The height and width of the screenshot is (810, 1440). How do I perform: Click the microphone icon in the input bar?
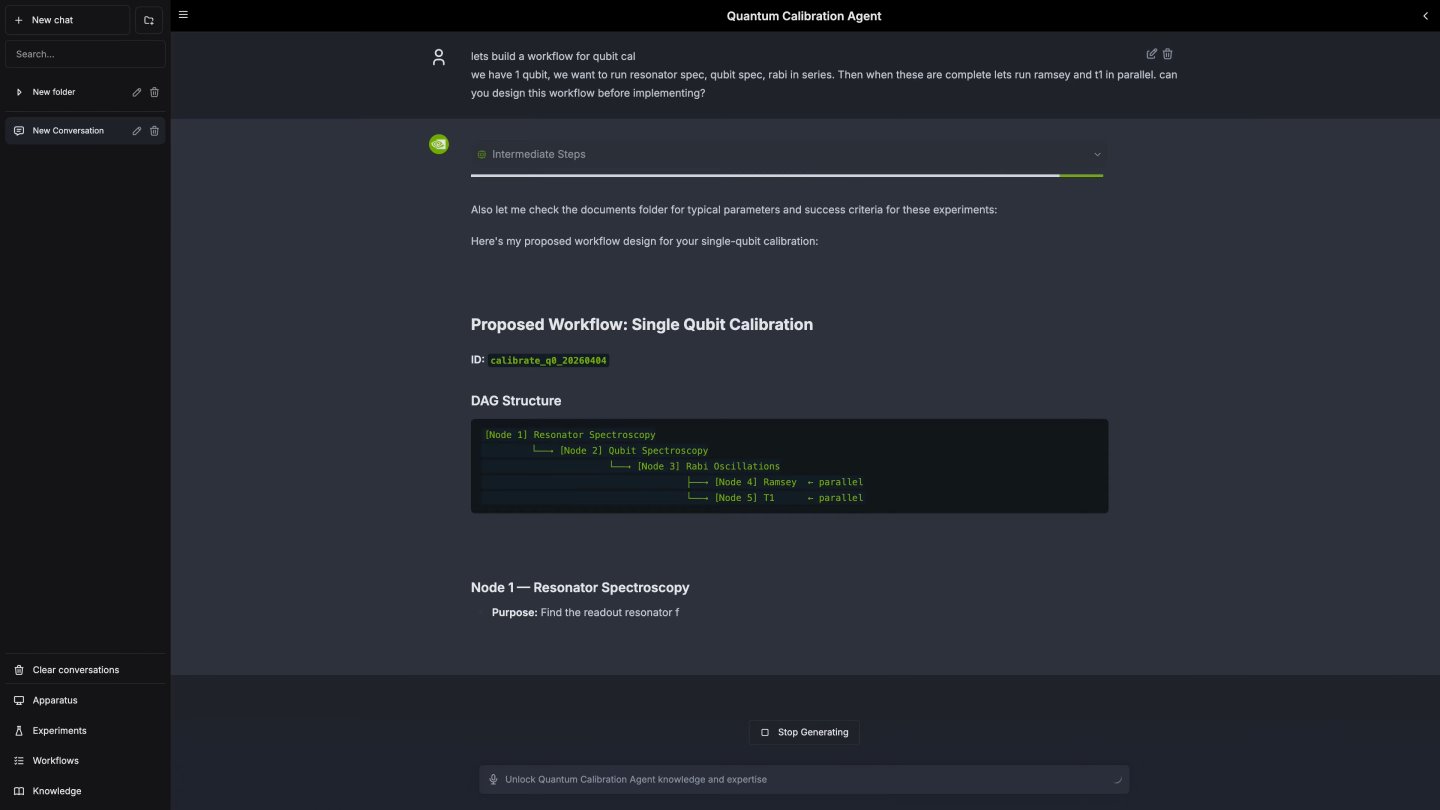493,779
